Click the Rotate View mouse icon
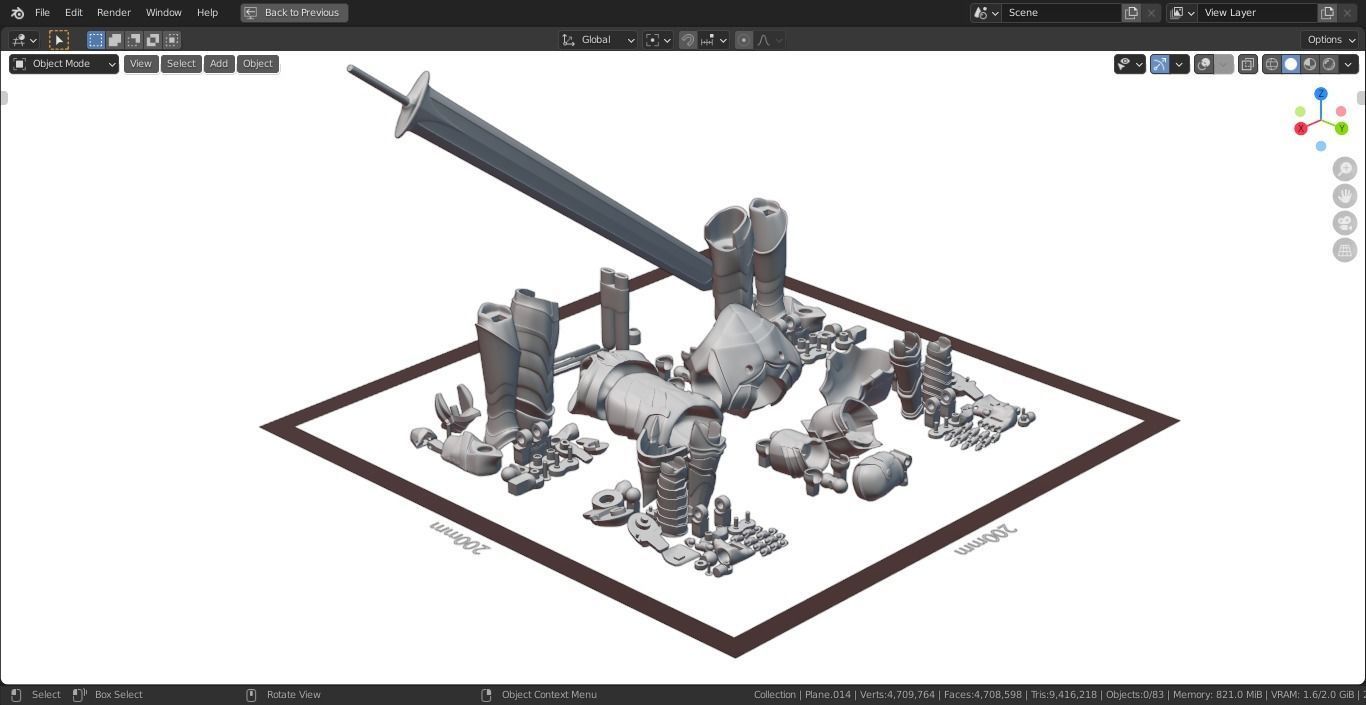This screenshot has width=1366, height=705. point(251,695)
